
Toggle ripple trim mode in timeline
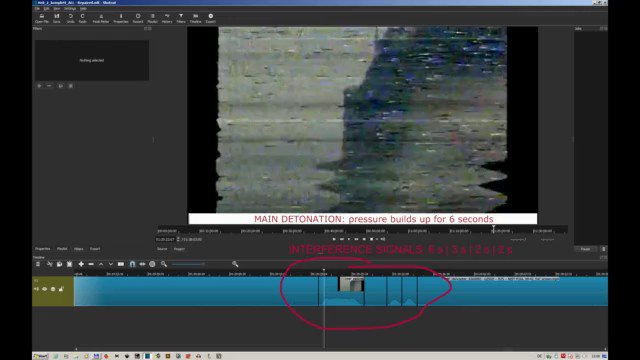[x=142, y=264]
